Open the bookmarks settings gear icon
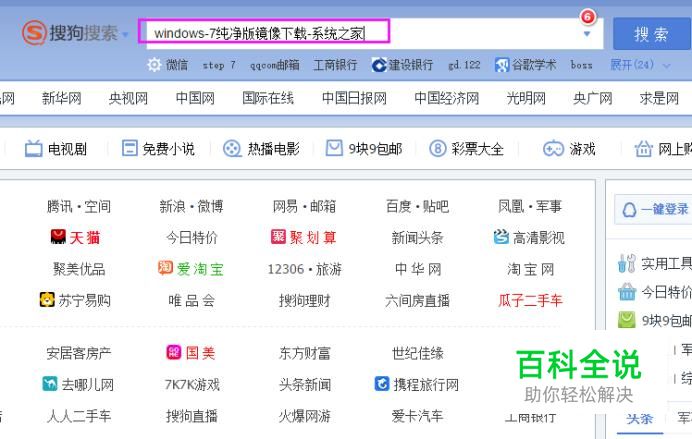692x439 pixels. pos(154,65)
